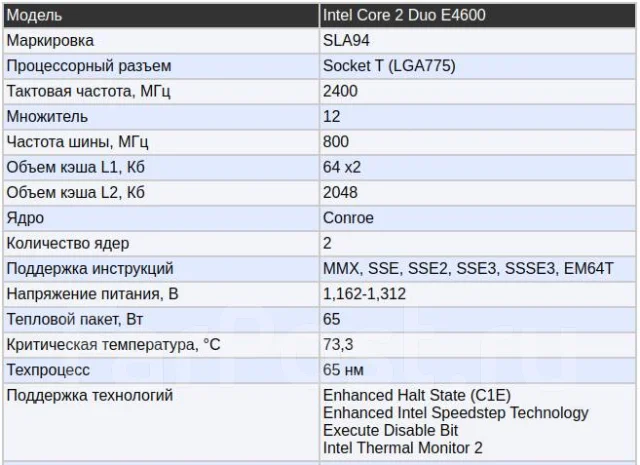Viewport: 640px width, 465px height.
Task: Click 'Тактовая частота, МГц' label
Action: (89, 91)
